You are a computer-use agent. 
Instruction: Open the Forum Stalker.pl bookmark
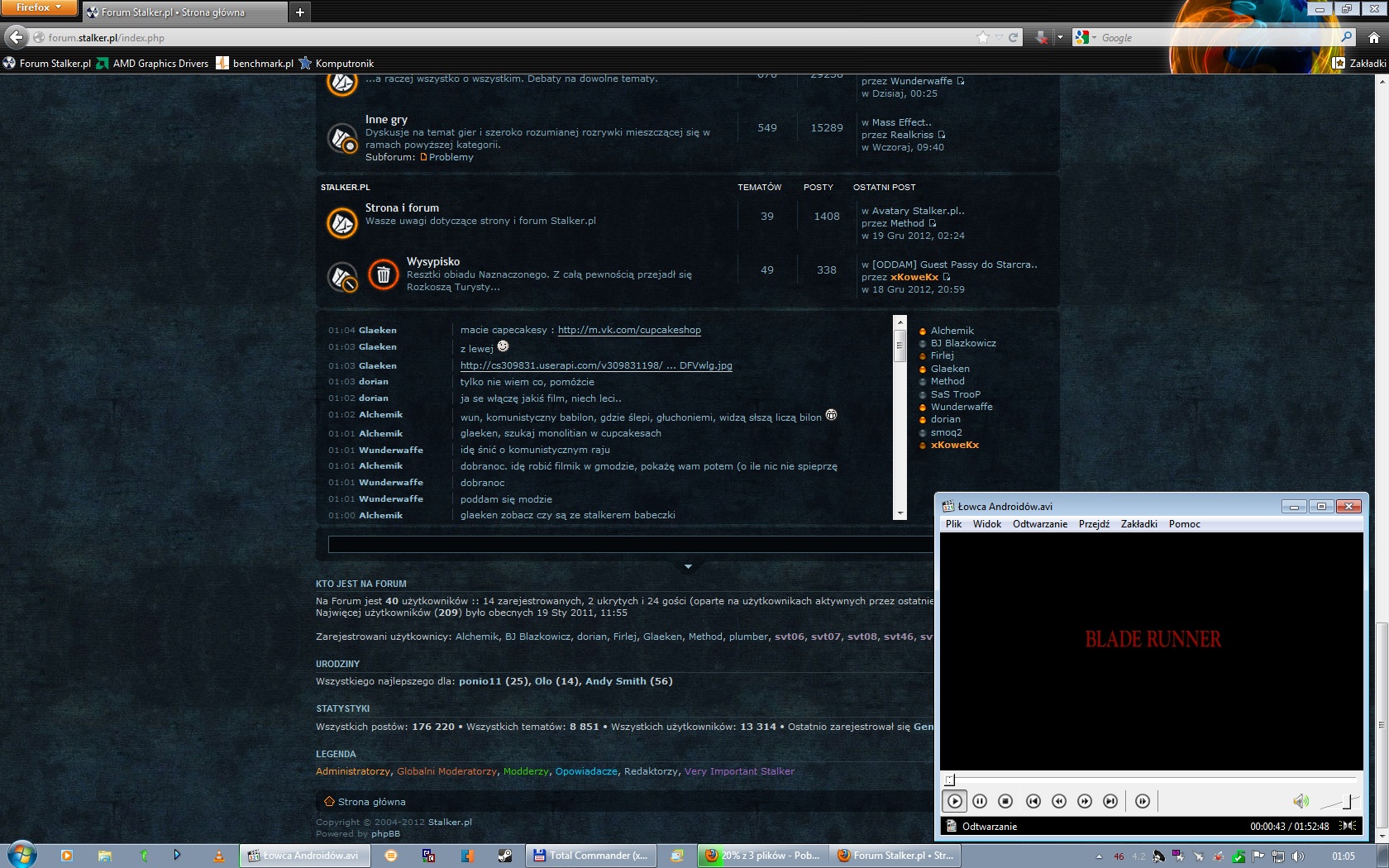click(x=47, y=63)
